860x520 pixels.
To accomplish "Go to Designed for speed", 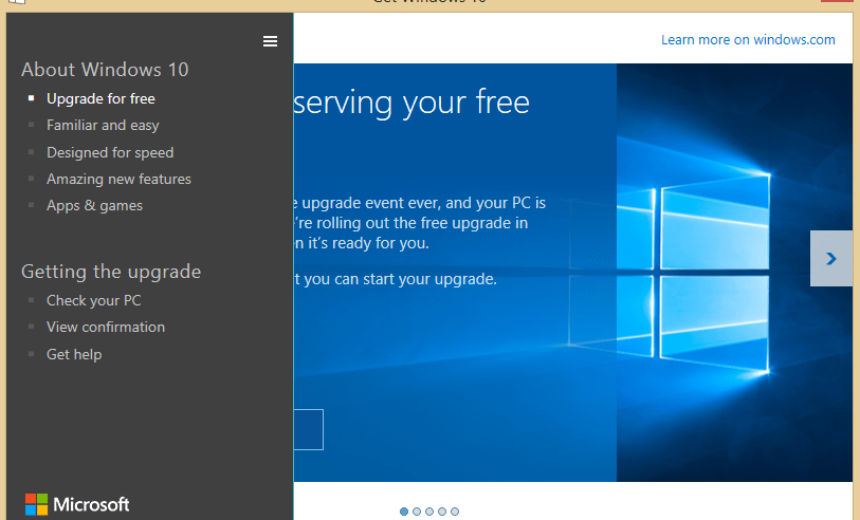I will pyautogui.click(x=110, y=152).
